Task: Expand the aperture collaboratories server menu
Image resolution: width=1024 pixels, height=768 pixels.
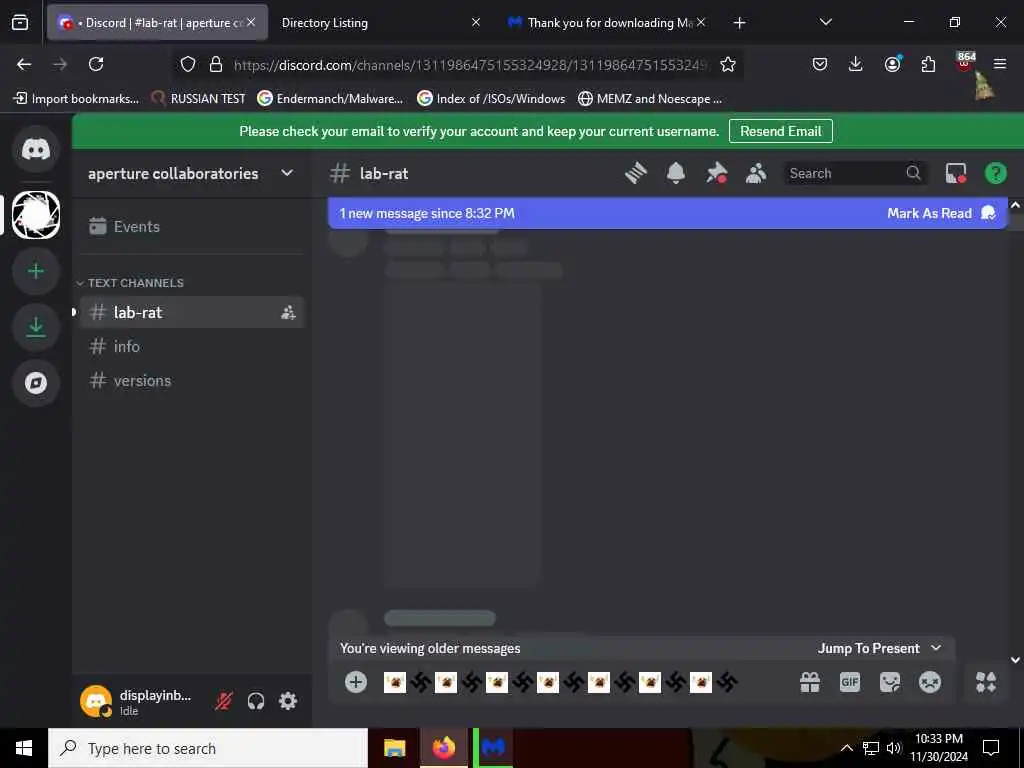Action: point(287,173)
